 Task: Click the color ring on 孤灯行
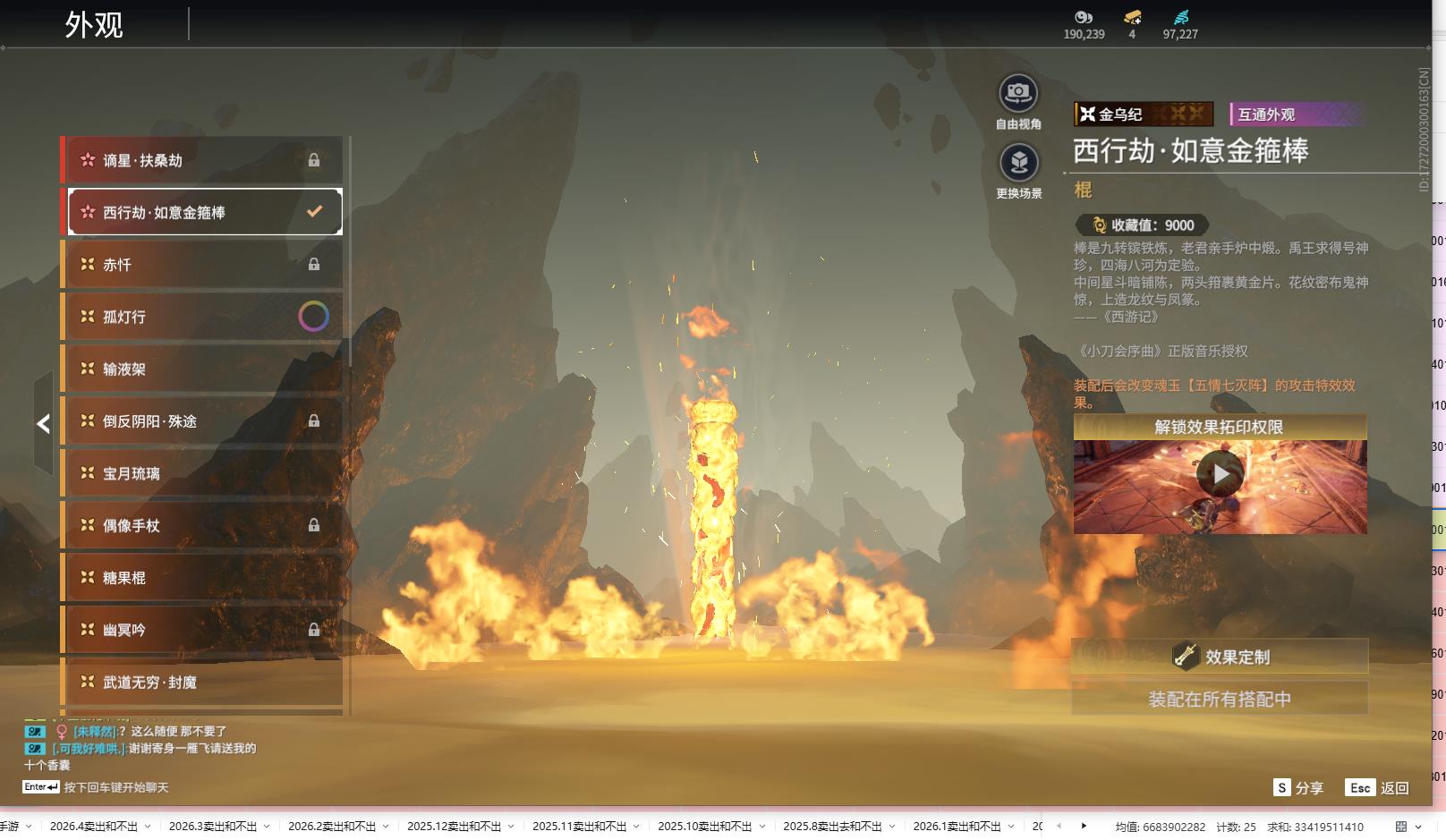point(313,317)
